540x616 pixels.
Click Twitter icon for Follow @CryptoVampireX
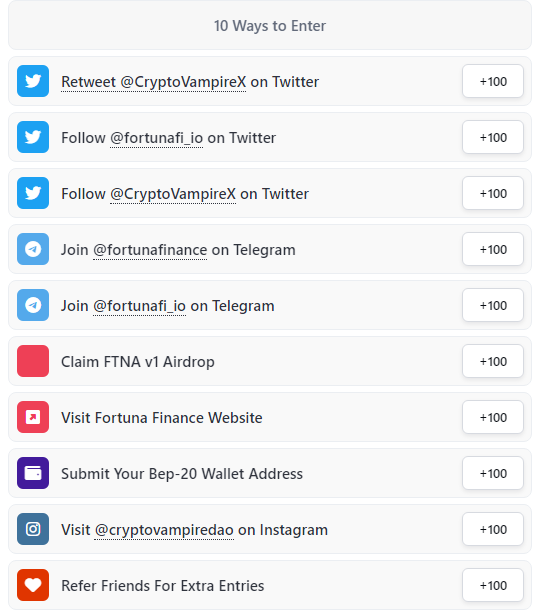pyautogui.click(x=33, y=193)
